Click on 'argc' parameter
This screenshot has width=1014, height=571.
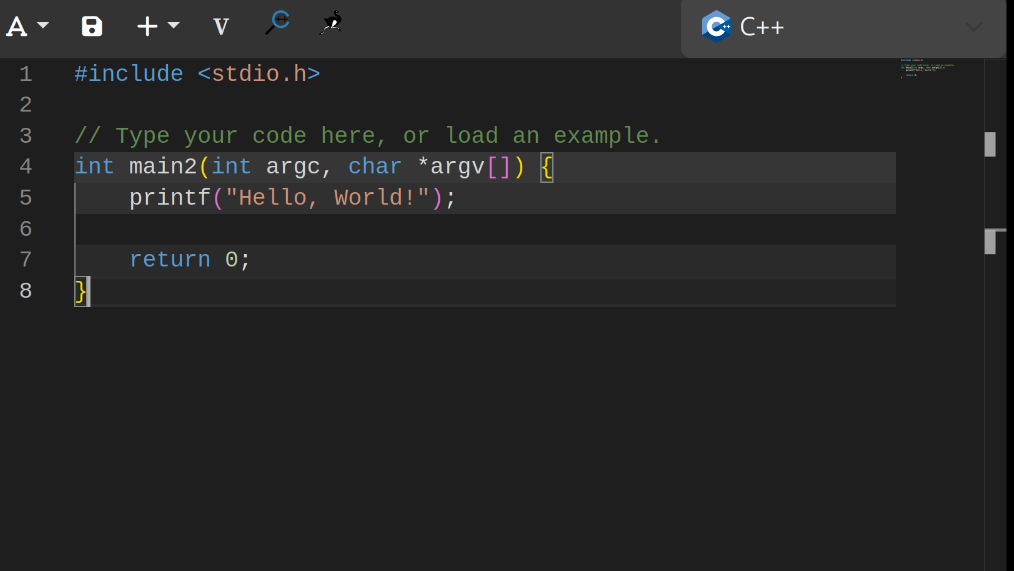pos(293,167)
